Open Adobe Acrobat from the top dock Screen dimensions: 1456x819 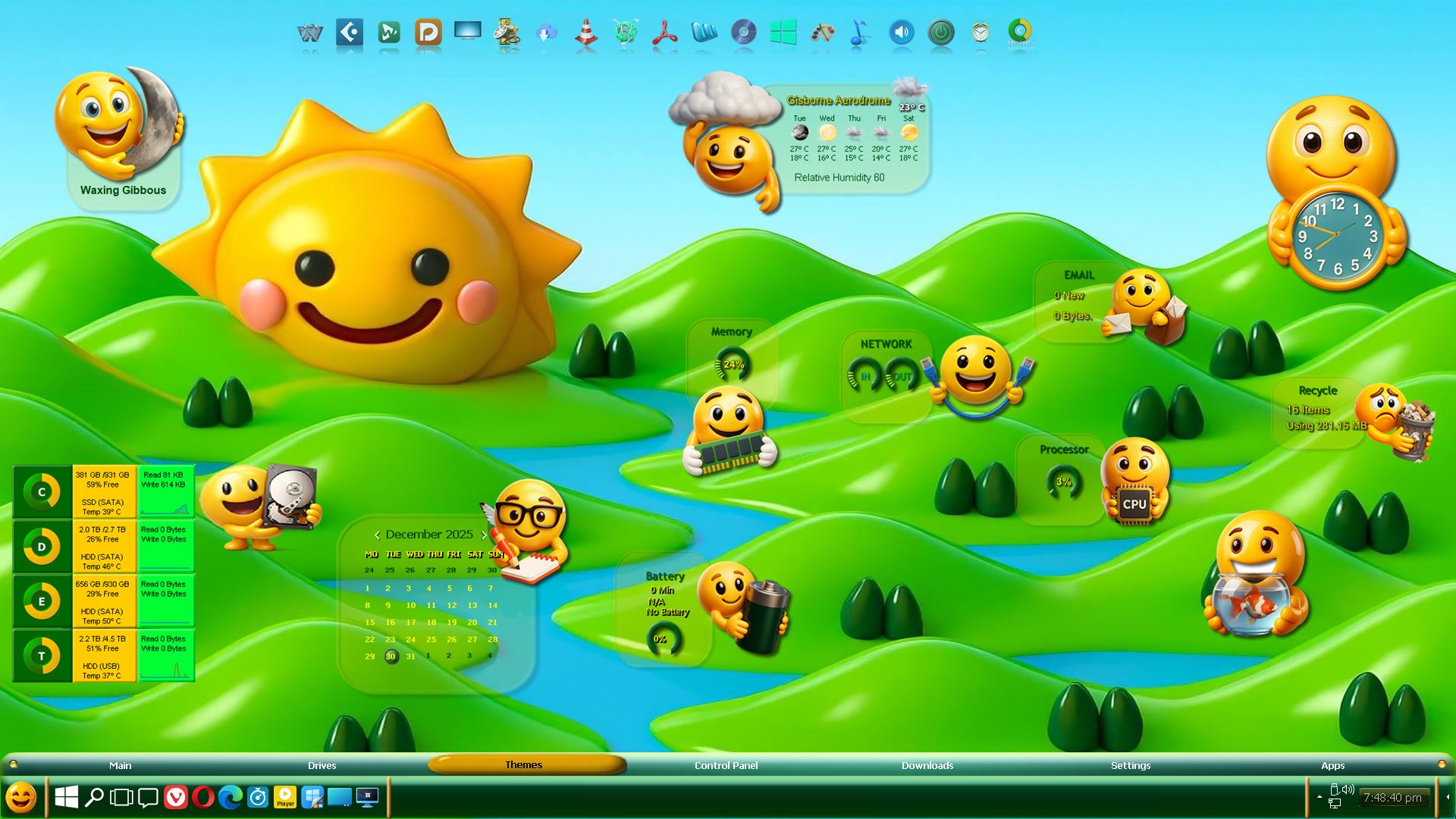coord(665,33)
